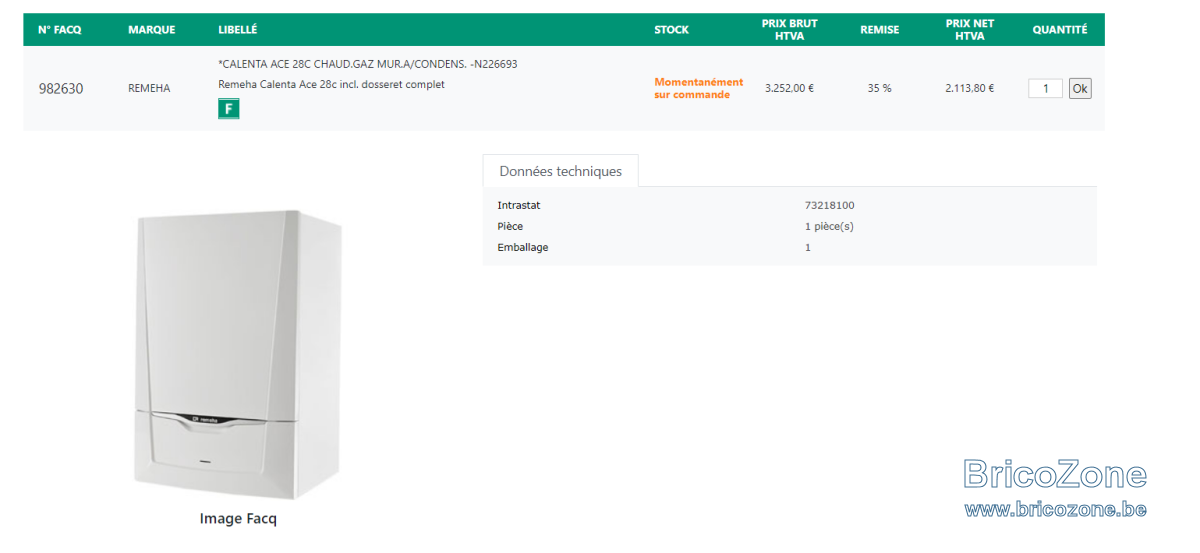This screenshot has height=553, width=1200.
Task: Click the REMISE column header
Action: click(x=879, y=30)
